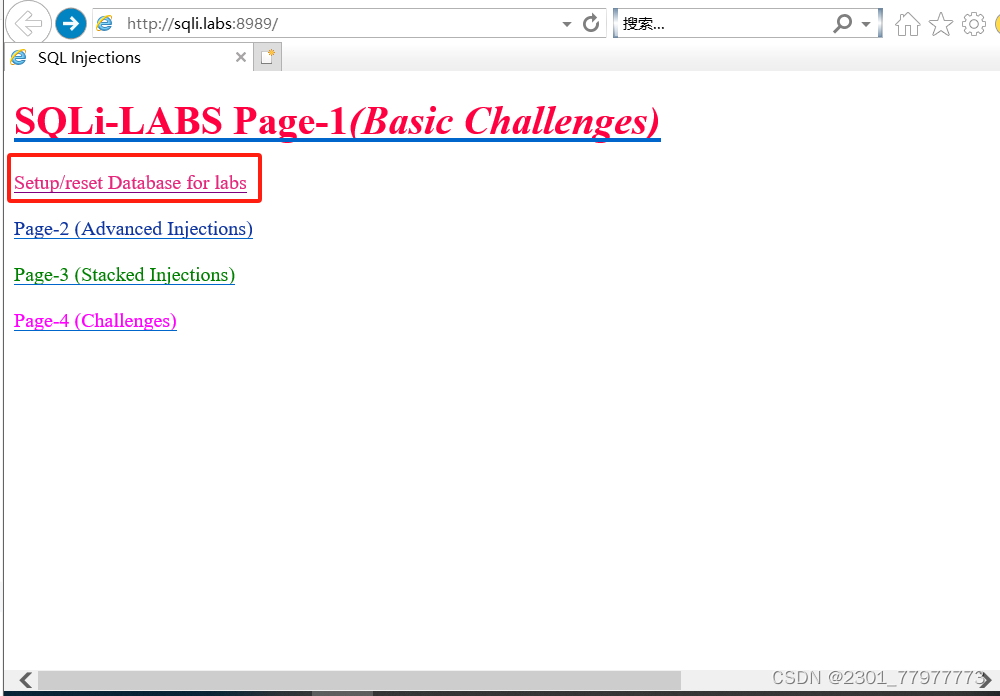1000x696 pixels.
Task: Close the SQL Injections tab
Action: 240,57
